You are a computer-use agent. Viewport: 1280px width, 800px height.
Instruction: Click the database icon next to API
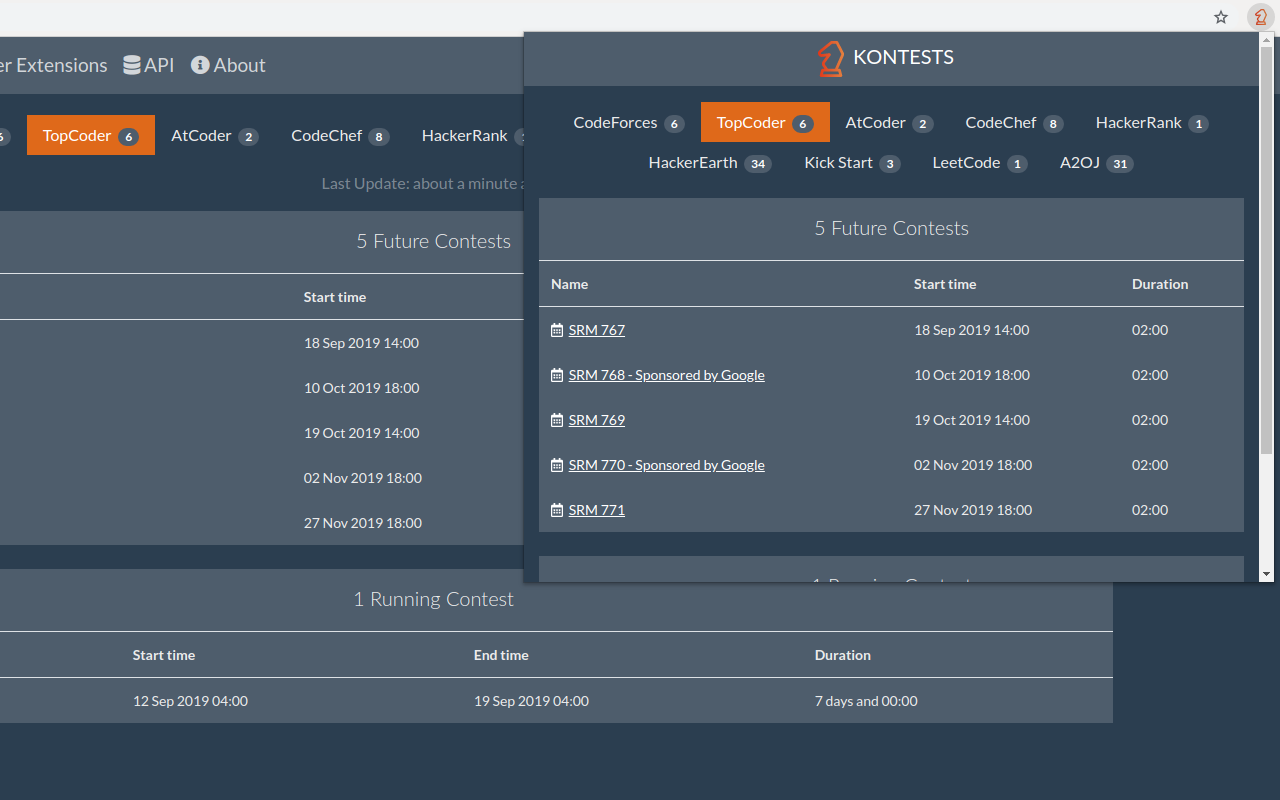[x=132, y=65]
